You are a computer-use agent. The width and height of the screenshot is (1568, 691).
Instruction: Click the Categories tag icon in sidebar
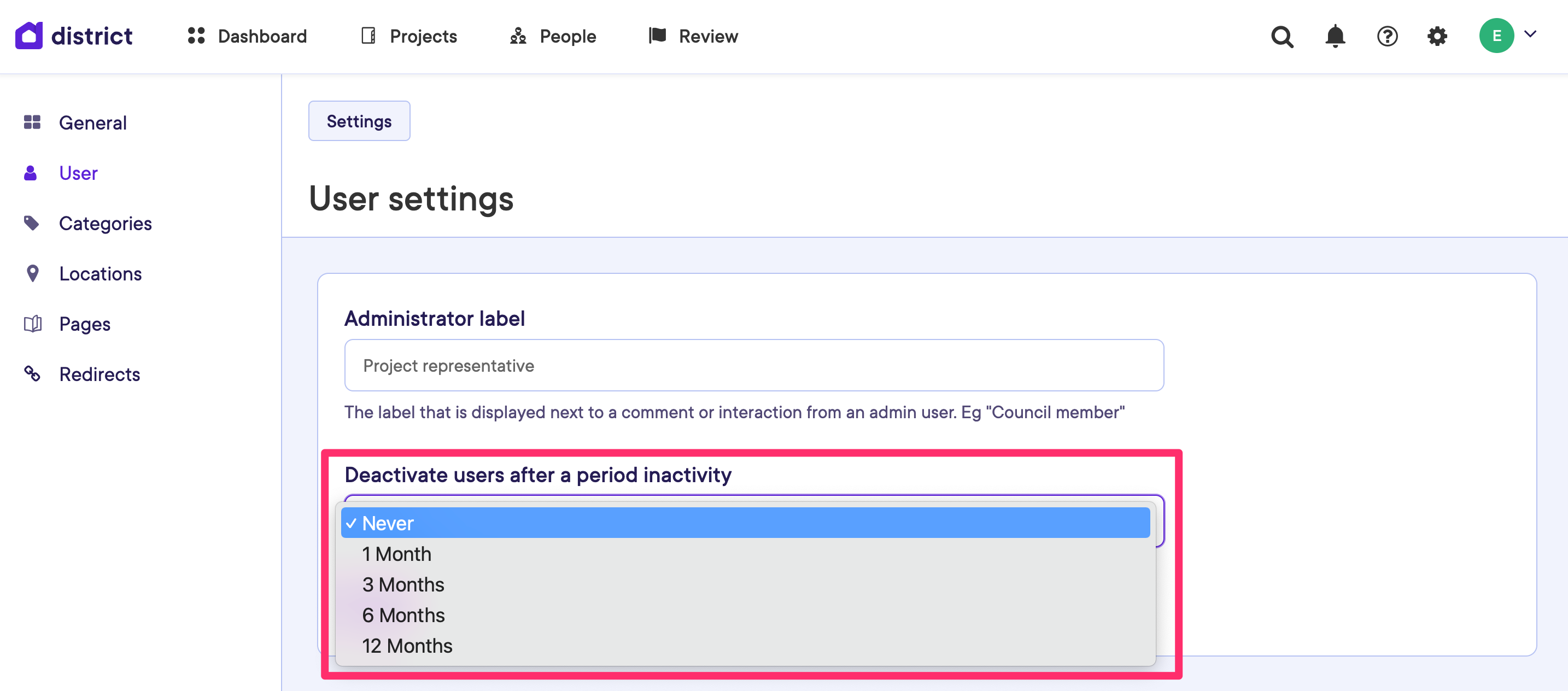[x=32, y=224]
